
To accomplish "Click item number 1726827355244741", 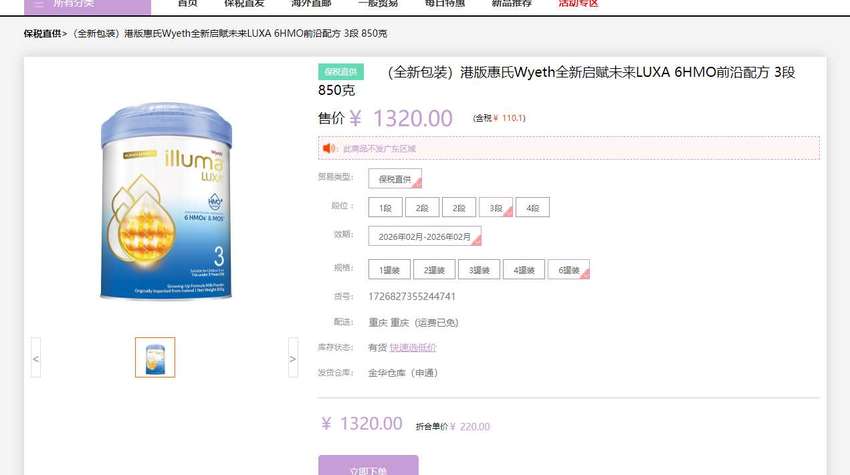I will click(x=412, y=297).
